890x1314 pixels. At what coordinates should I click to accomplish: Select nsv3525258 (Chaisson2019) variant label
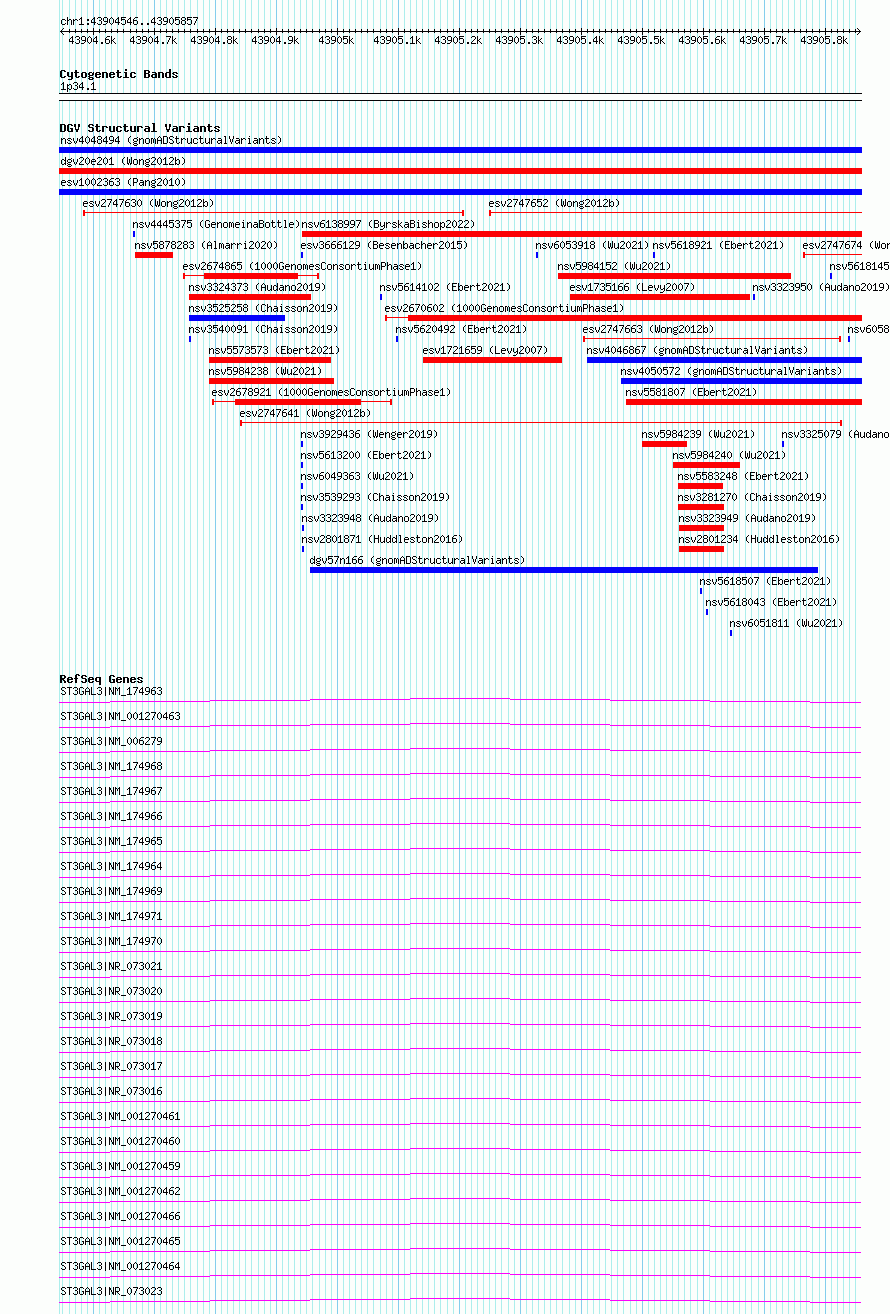tap(263, 308)
